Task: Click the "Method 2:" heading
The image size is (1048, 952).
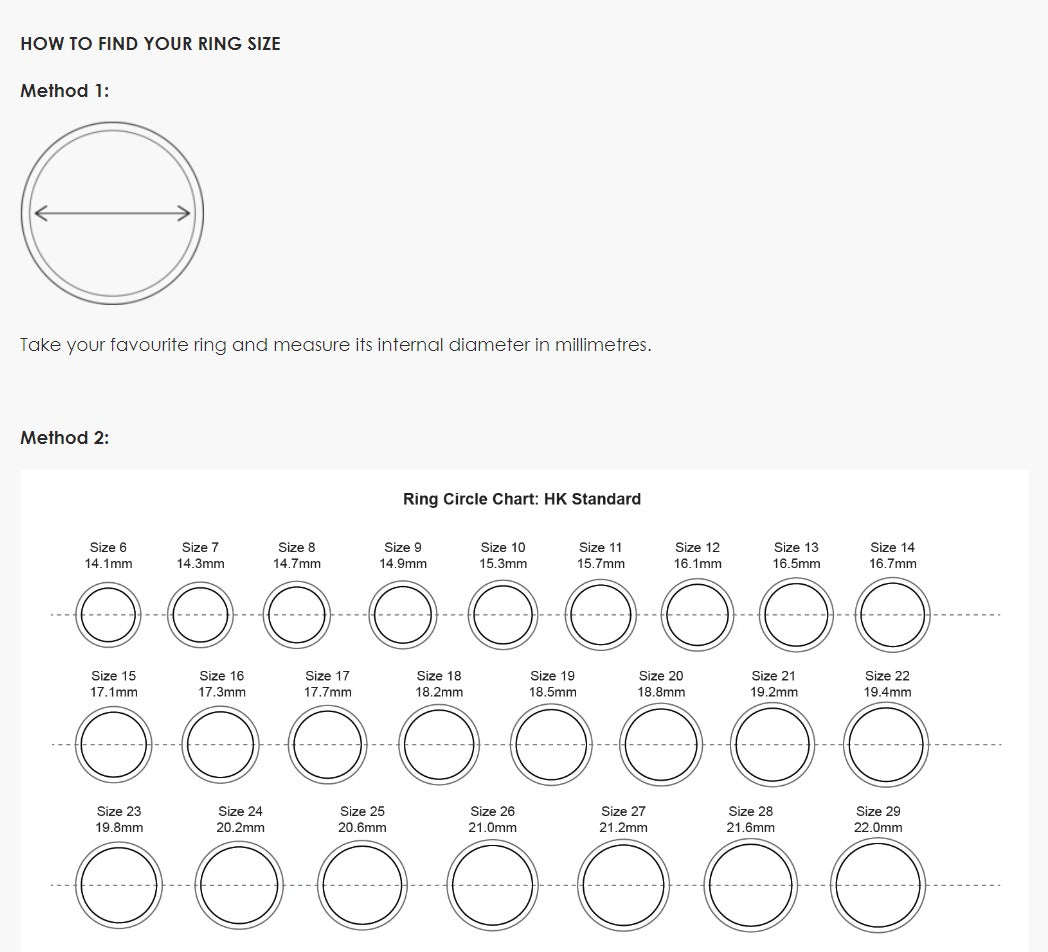Action: 65,438
